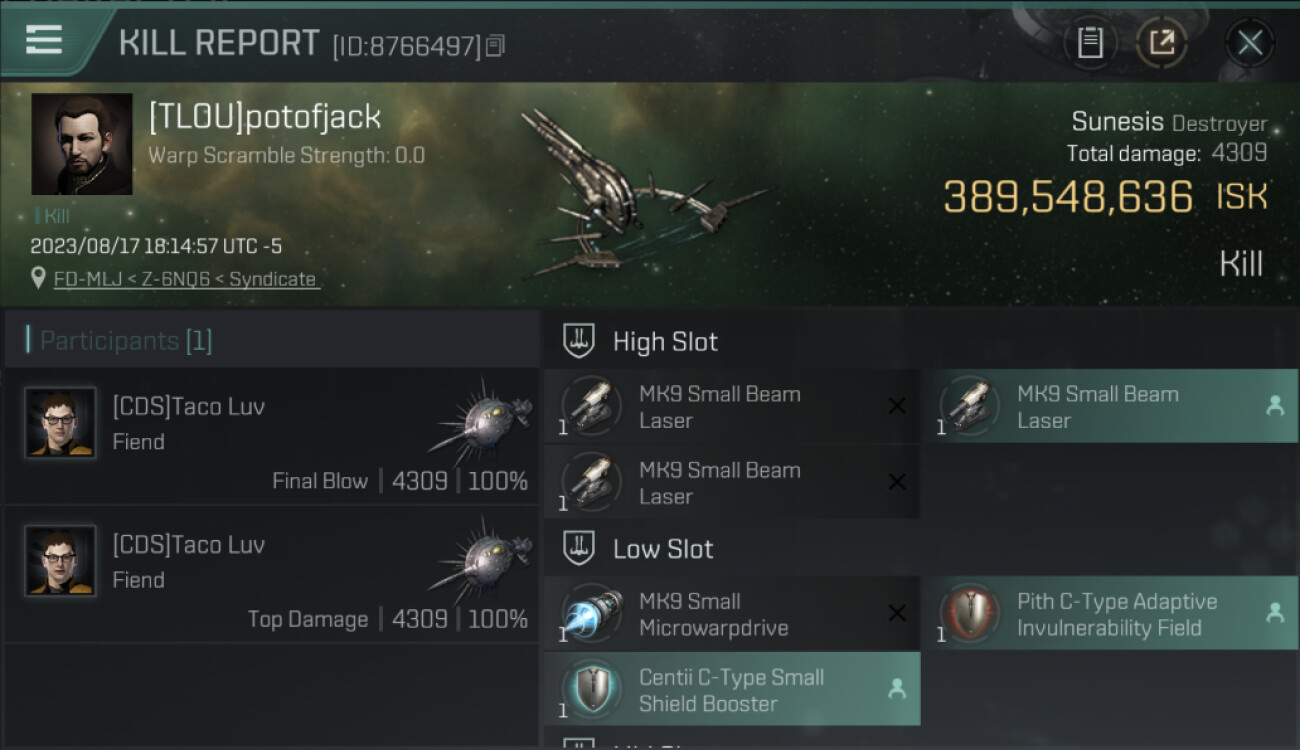Select Pith C-Type Adaptive Invulnerability Field
Viewport: 1300px width, 750px height.
tap(1110, 613)
